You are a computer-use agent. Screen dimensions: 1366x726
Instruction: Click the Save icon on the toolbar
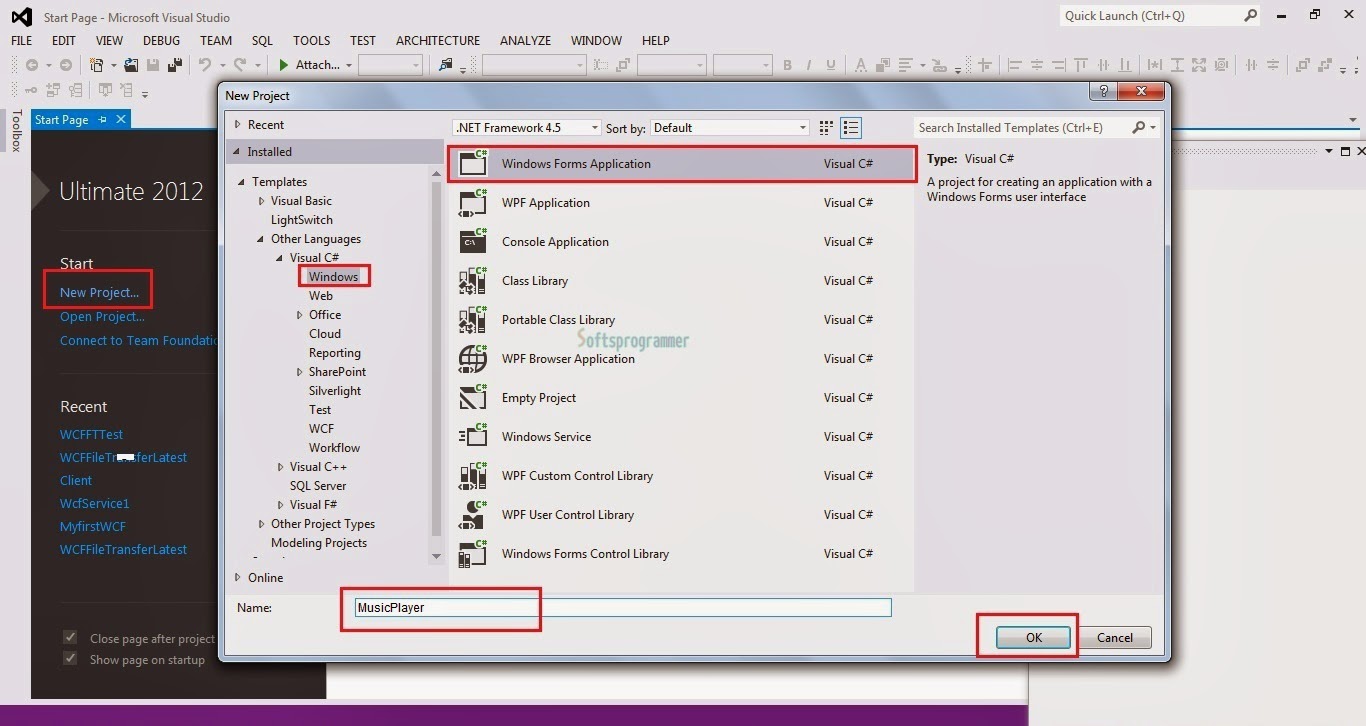click(x=152, y=64)
